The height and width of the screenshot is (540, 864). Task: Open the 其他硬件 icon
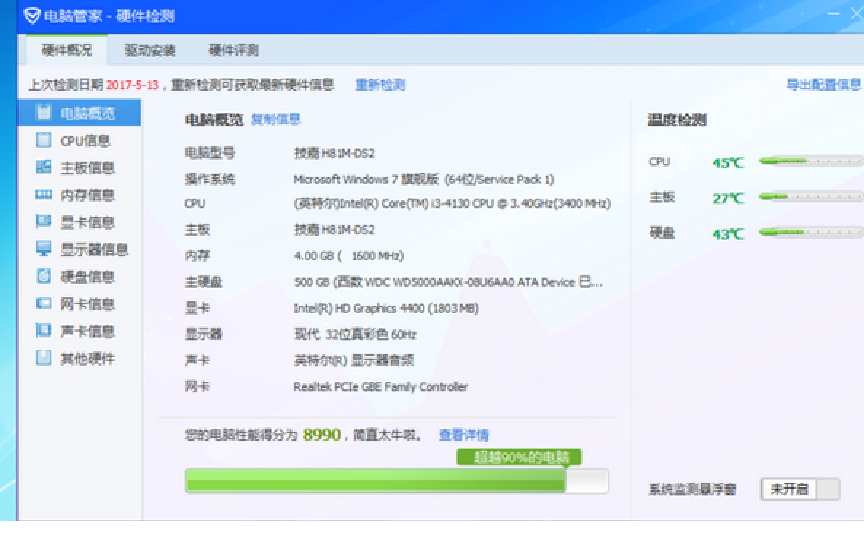(44, 358)
